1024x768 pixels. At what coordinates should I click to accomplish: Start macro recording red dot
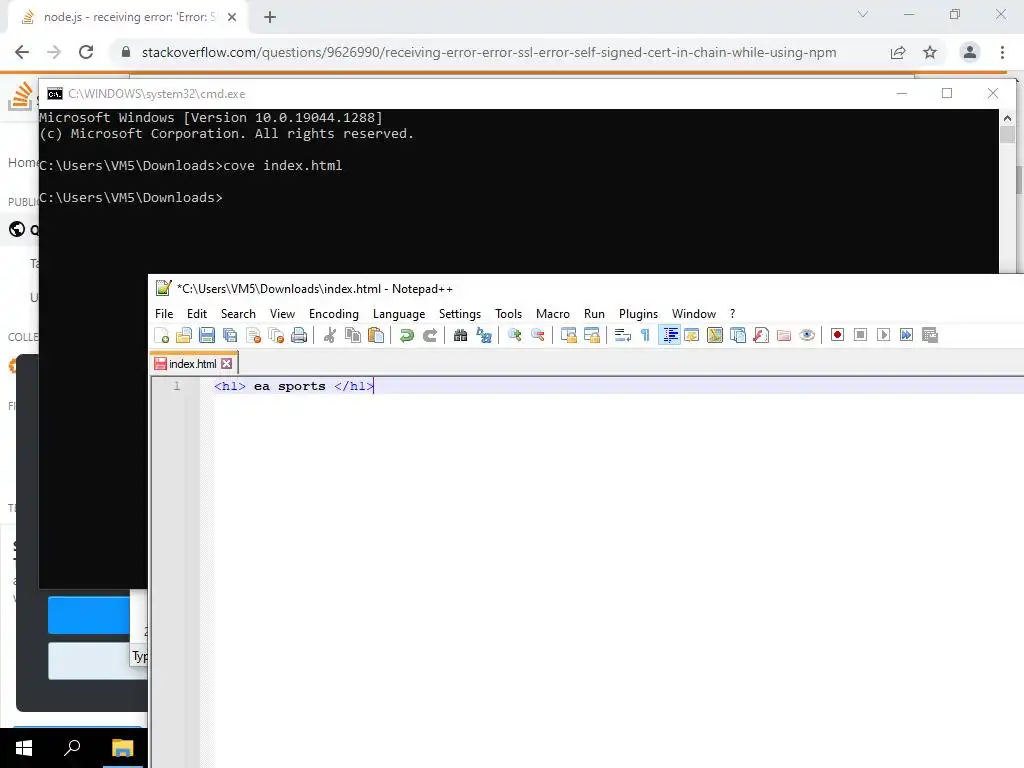pos(837,335)
